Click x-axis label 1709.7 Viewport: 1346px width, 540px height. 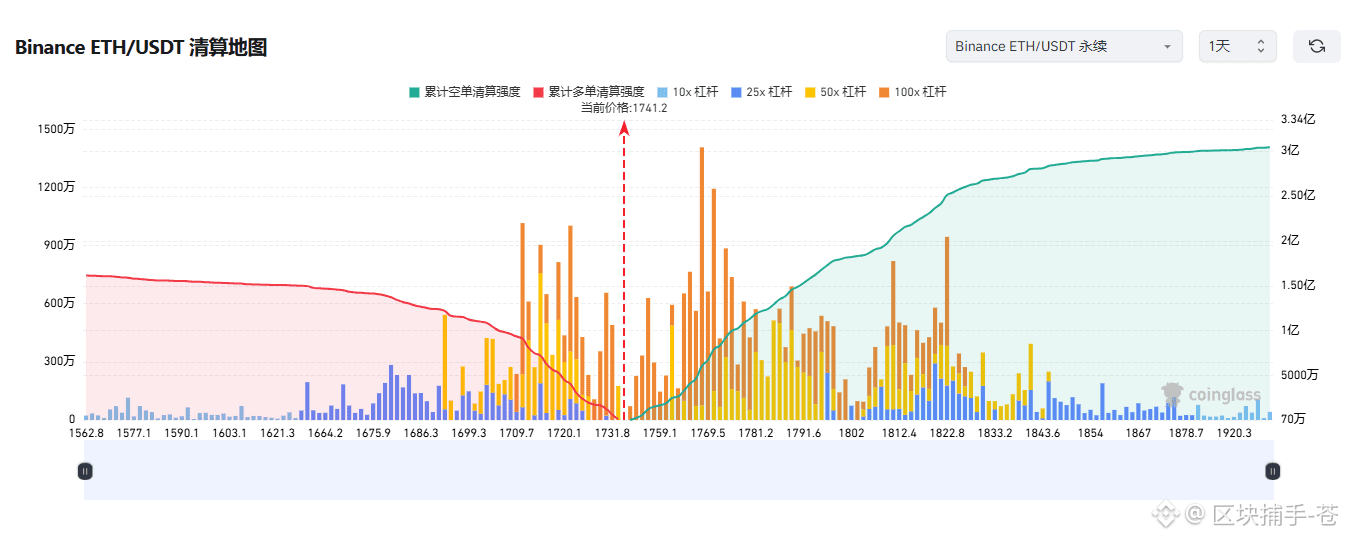click(x=517, y=433)
